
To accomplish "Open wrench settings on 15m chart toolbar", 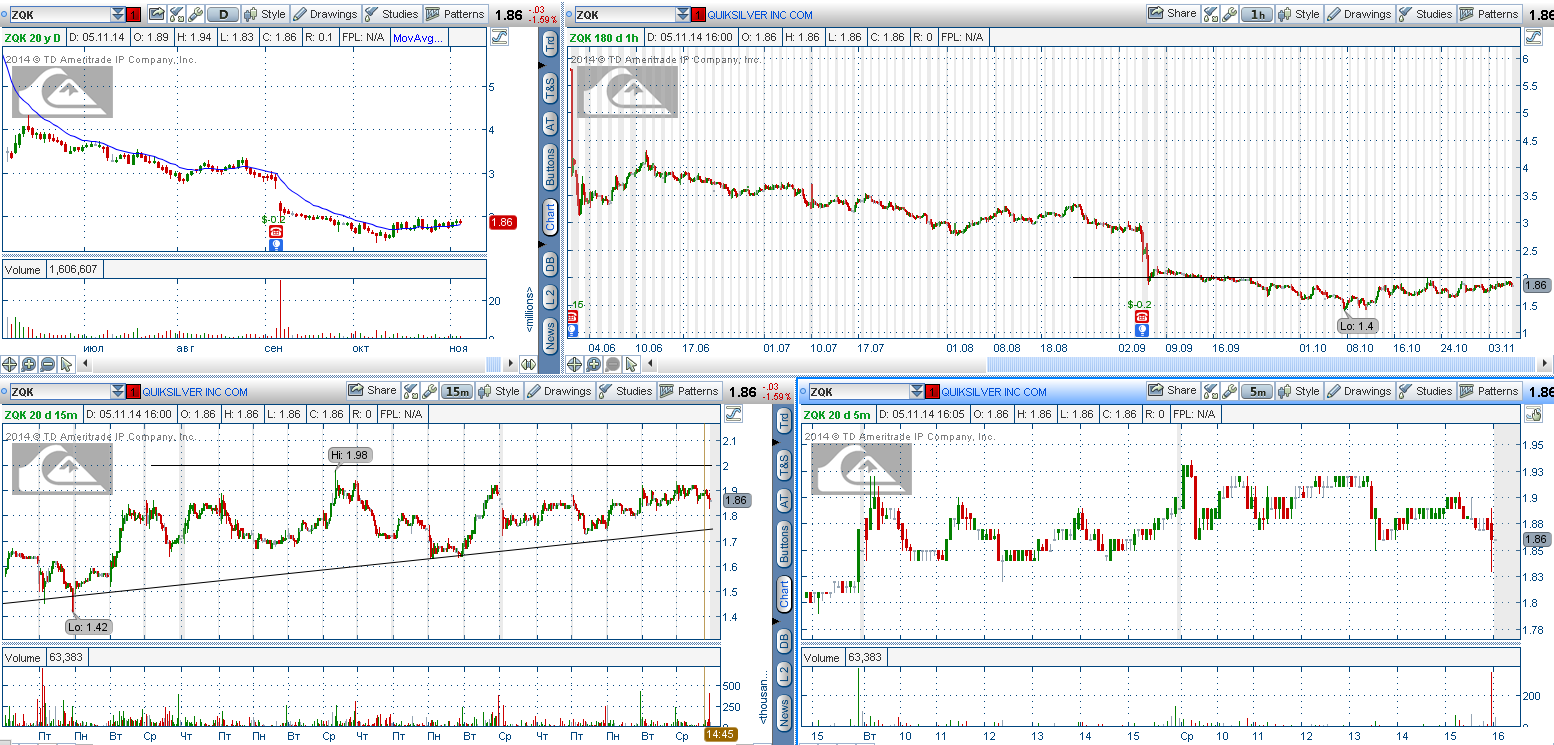I will pos(429,391).
